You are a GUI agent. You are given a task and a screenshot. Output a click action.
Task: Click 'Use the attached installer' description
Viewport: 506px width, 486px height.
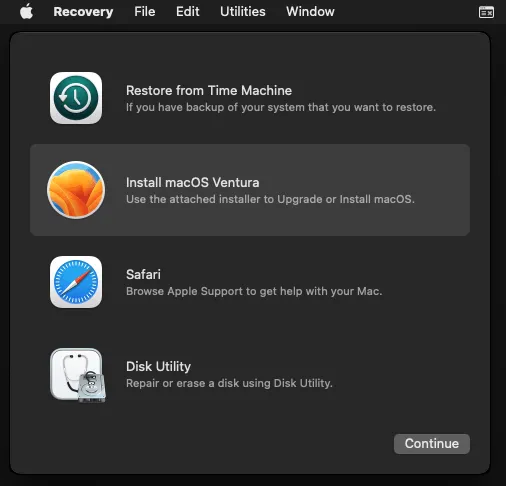[270, 199]
